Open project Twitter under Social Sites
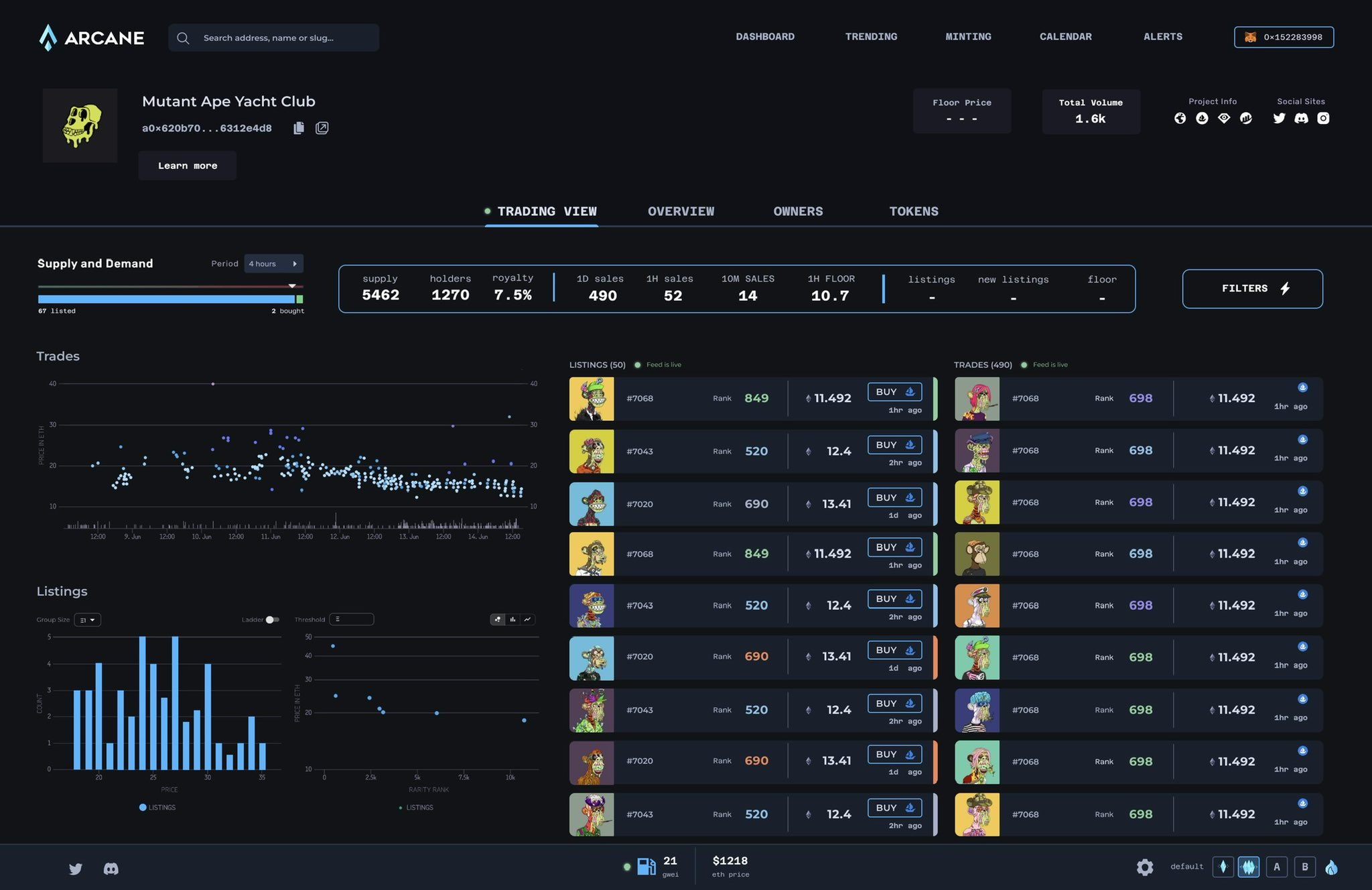 [x=1280, y=118]
